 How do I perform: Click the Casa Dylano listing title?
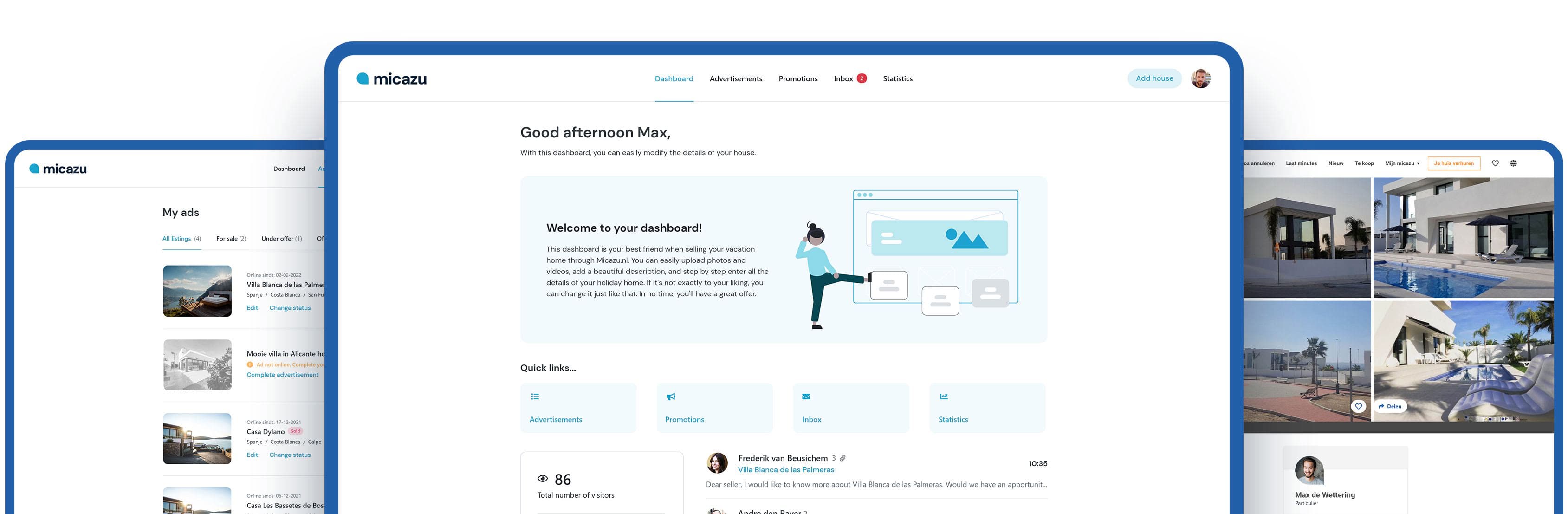coord(266,432)
